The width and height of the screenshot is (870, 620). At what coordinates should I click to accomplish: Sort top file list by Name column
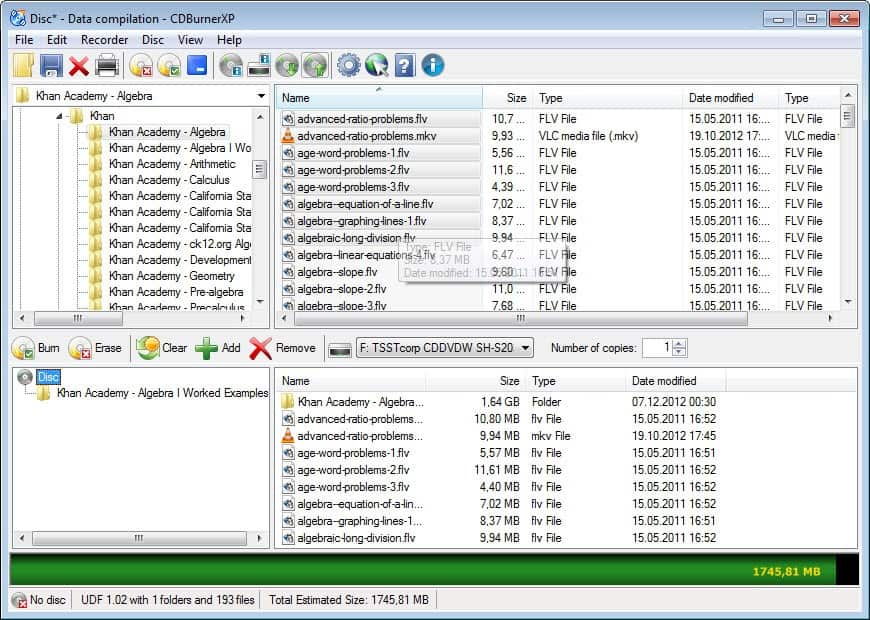[380, 98]
